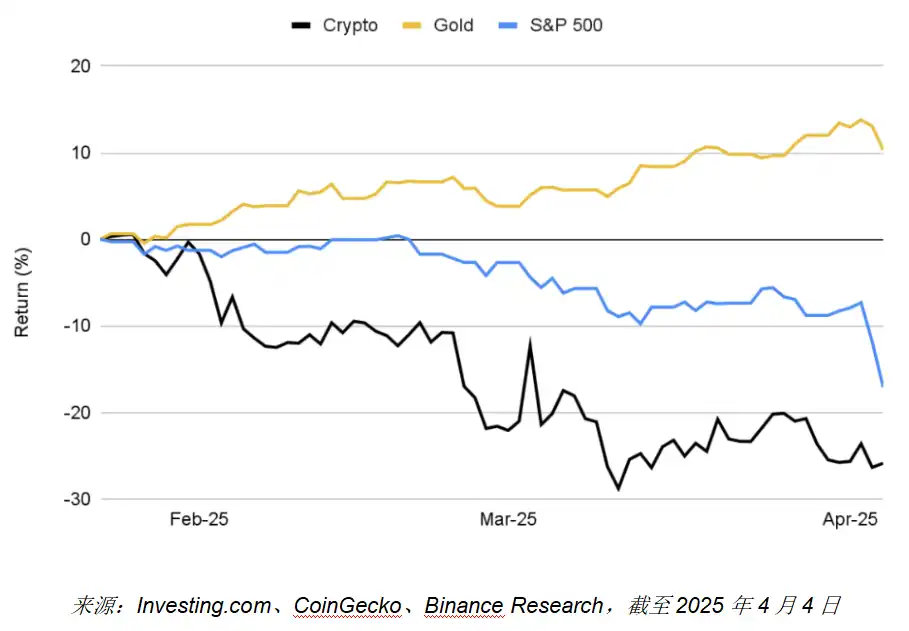Click the 0 y-axis tick label
Viewport: 909px width, 631px height.
pyautogui.click(x=85, y=240)
